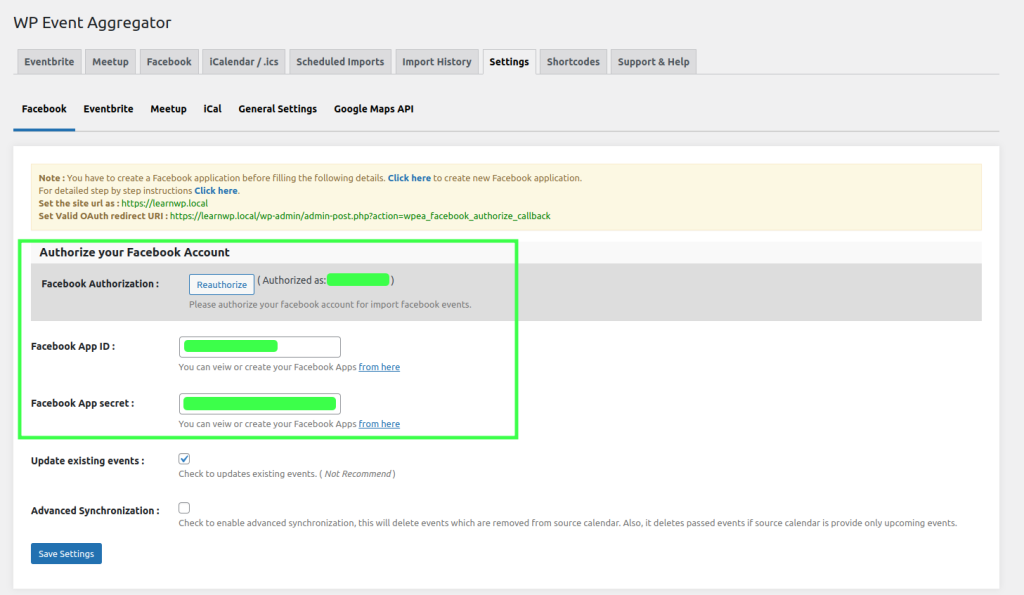
Task: Switch to the Meetup top import tab
Action: pyautogui.click(x=110, y=62)
